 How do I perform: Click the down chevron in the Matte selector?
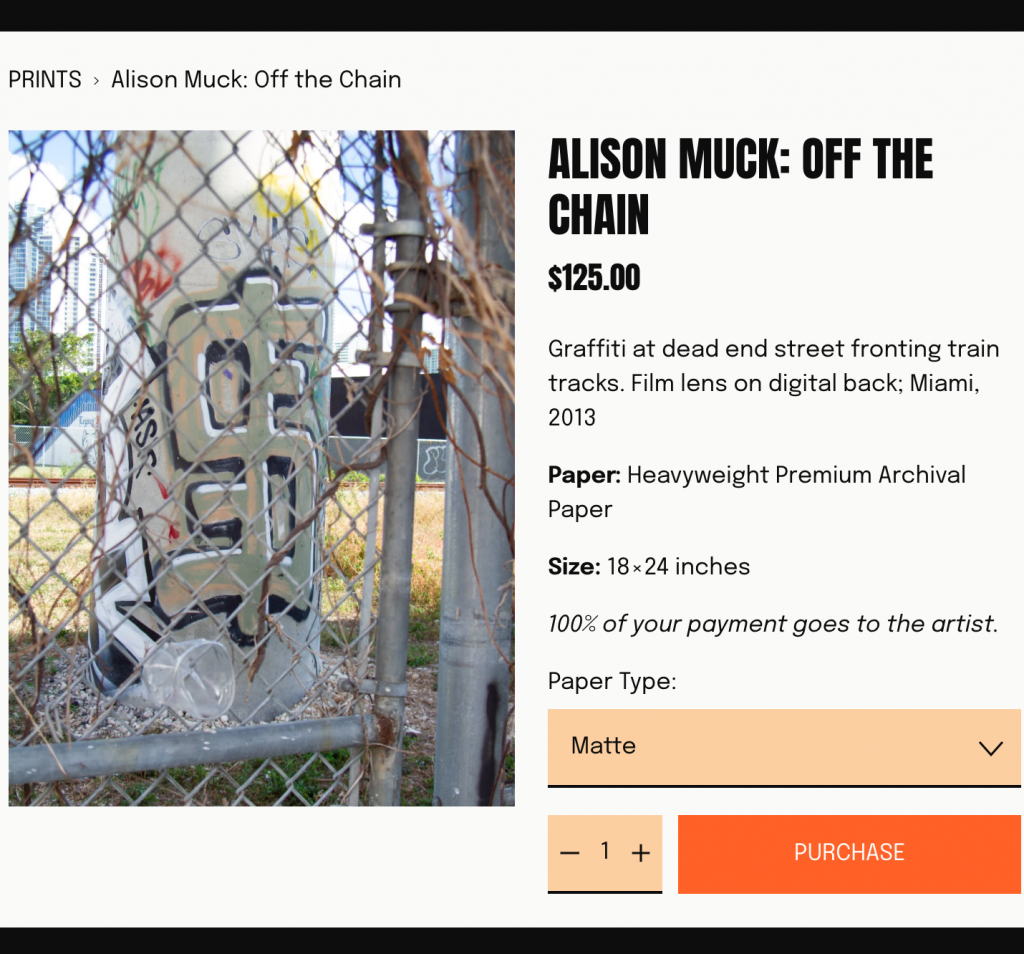(990, 748)
